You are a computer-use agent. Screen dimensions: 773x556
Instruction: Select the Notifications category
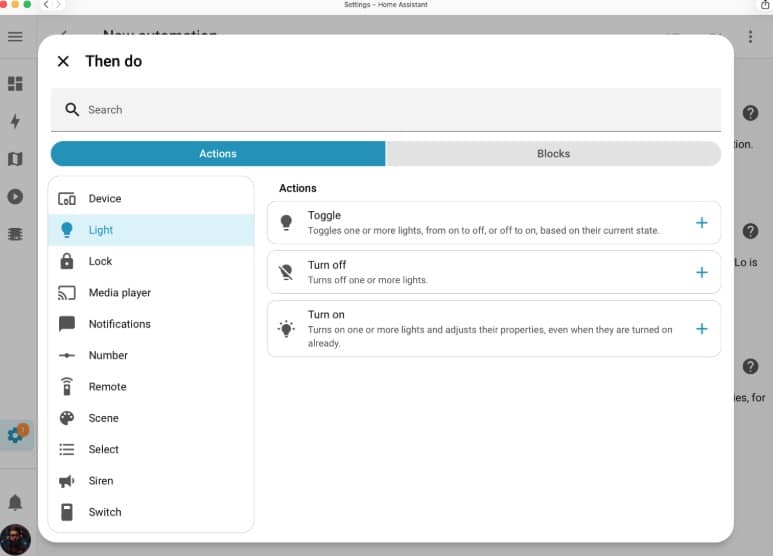pyautogui.click(x=119, y=324)
